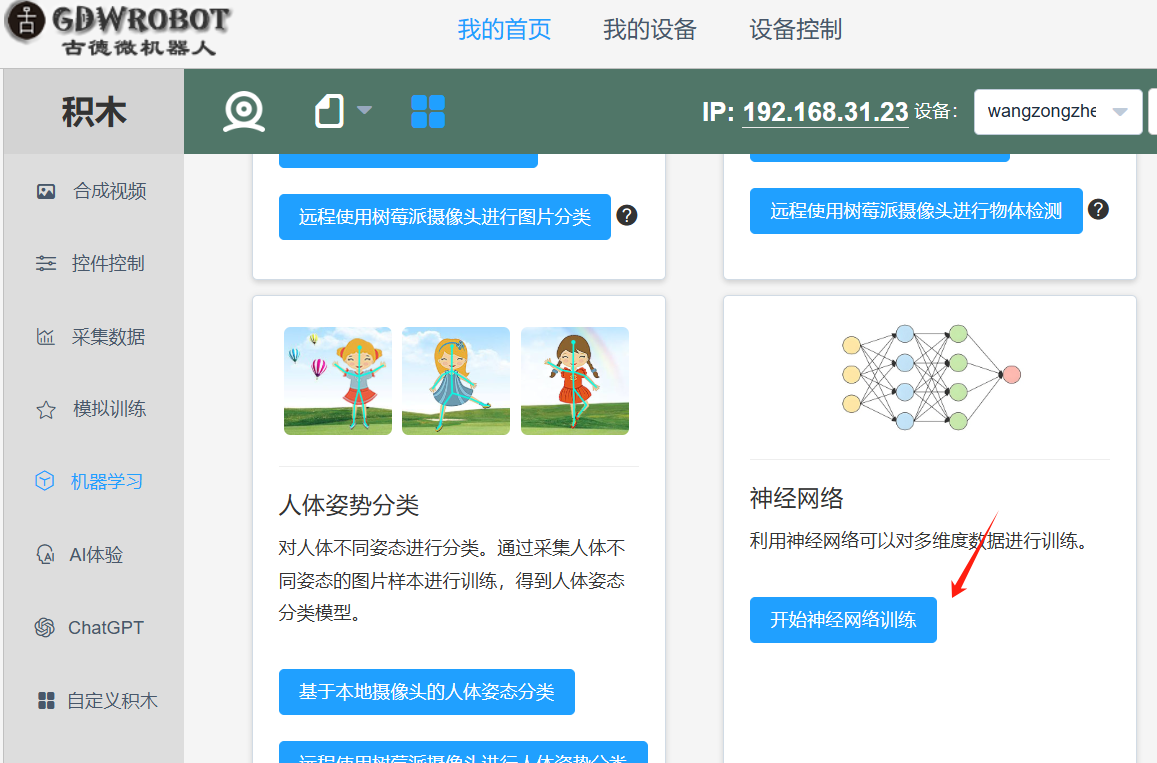Click the 神经网络 heading
Screen dimensions: 1157x763
tap(796, 498)
